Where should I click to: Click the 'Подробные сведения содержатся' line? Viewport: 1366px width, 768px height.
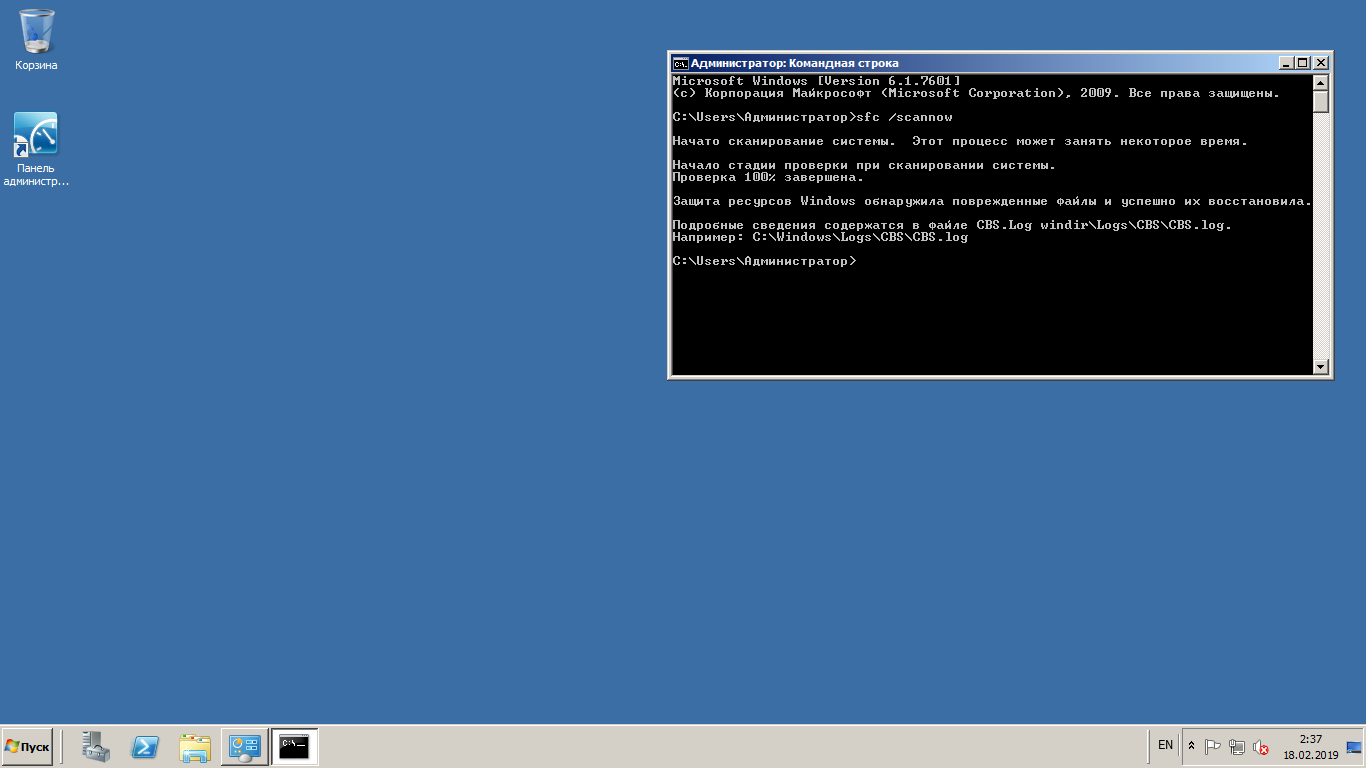click(952, 225)
